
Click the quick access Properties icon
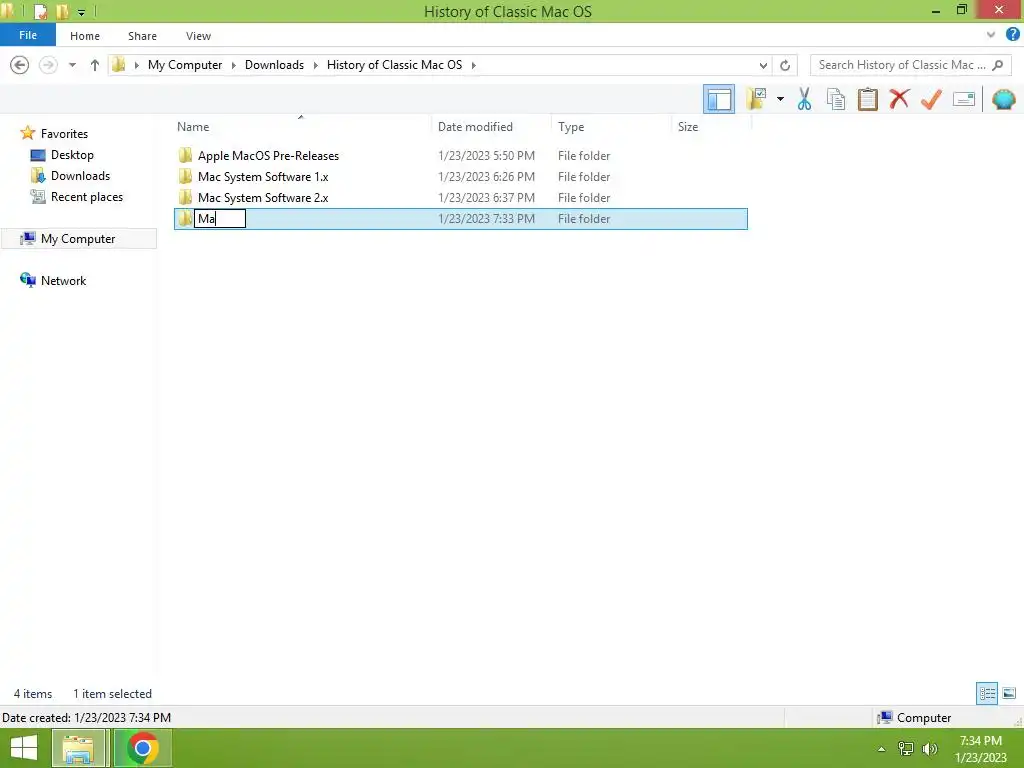coord(40,11)
